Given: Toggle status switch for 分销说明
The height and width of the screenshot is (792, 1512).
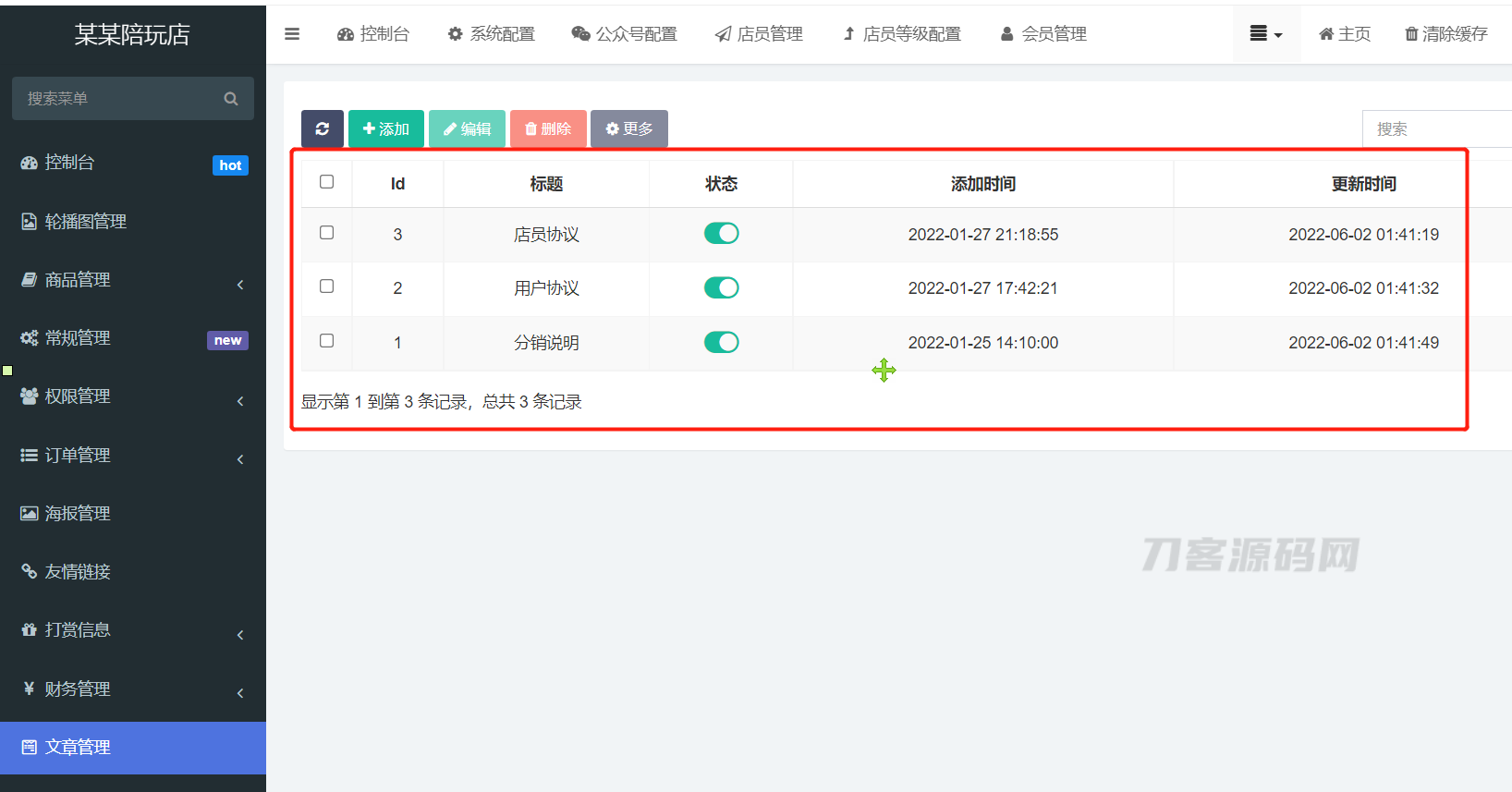Looking at the screenshot, I should (721, 343).
